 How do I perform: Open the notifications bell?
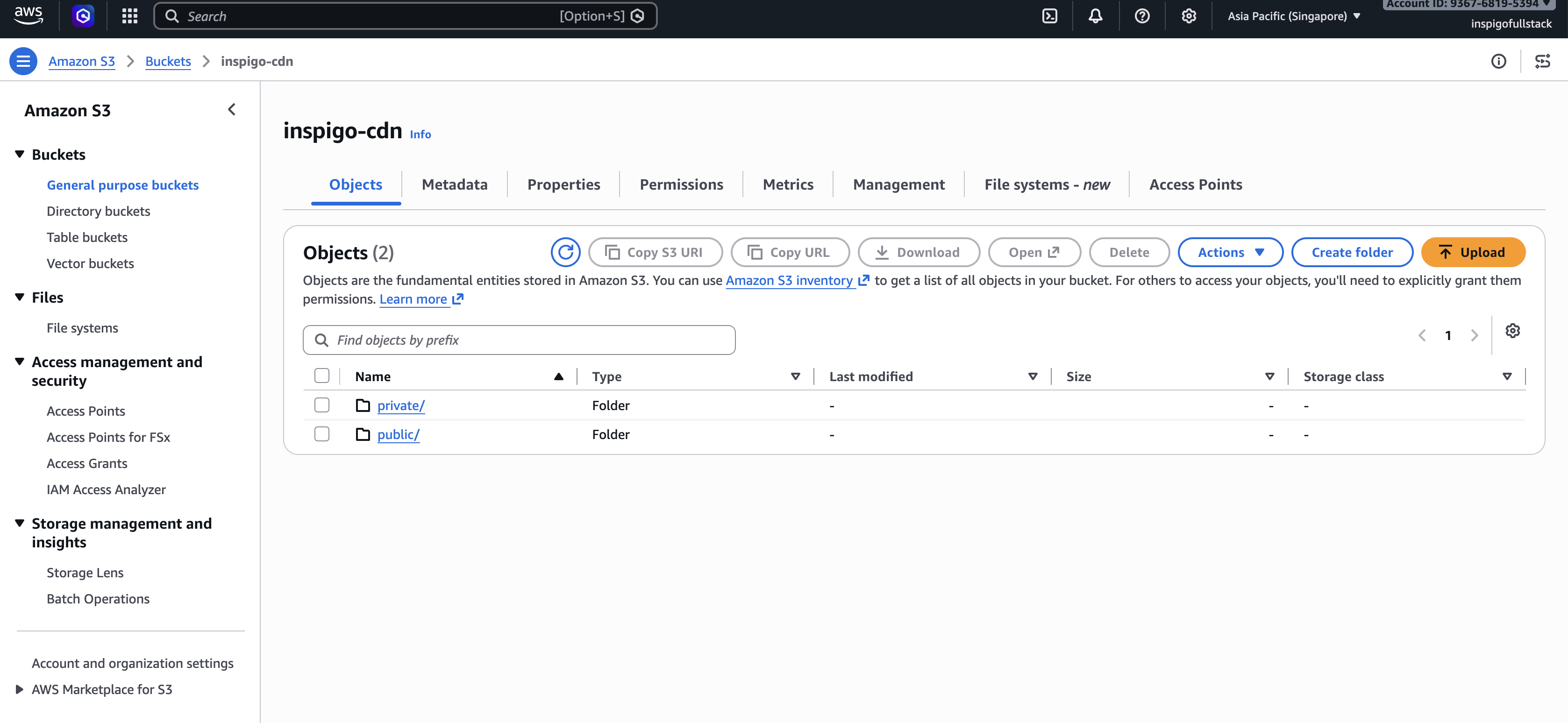coord(1096,16)
